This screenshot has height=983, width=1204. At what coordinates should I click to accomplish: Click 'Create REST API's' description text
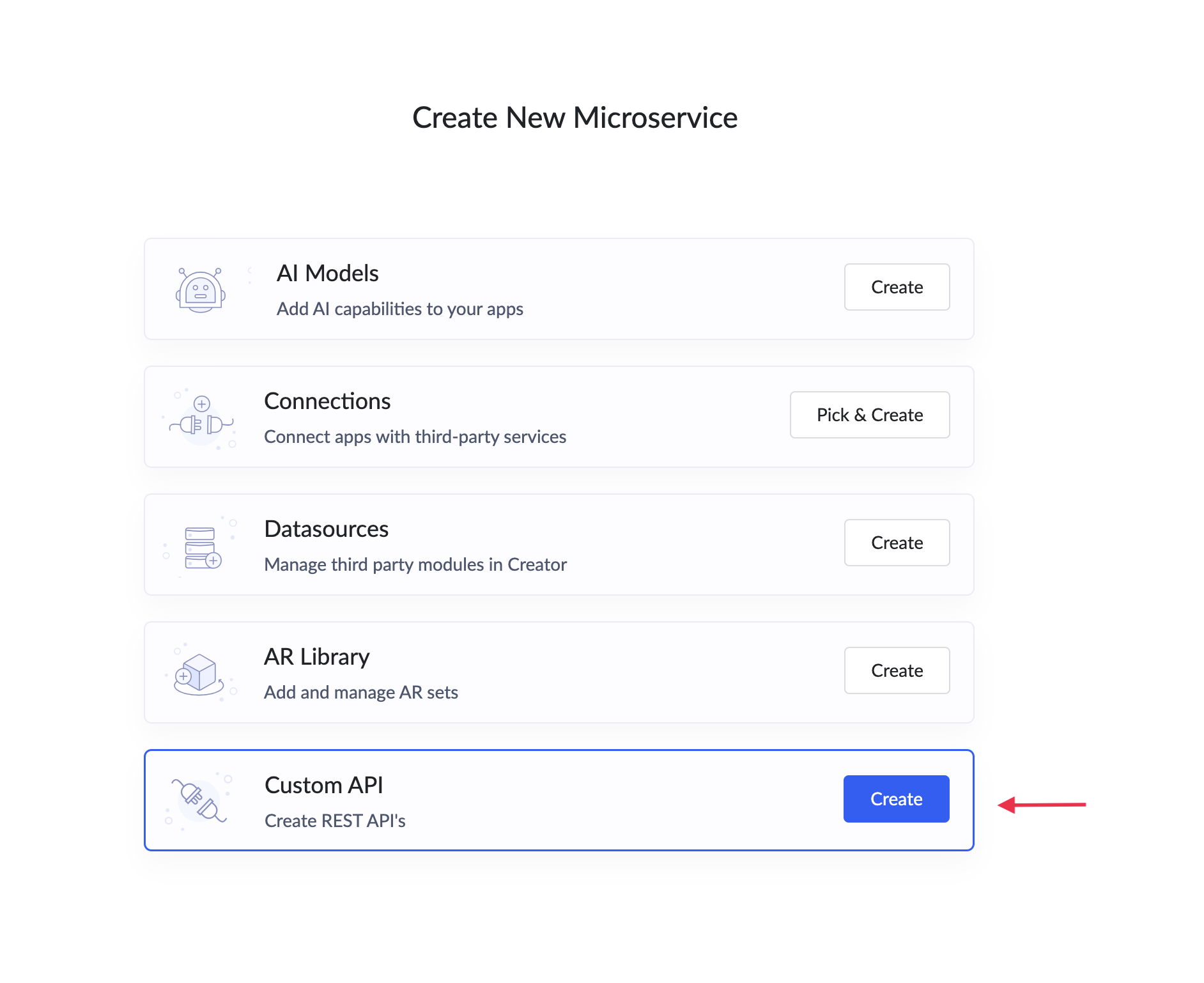coord(335,821)
